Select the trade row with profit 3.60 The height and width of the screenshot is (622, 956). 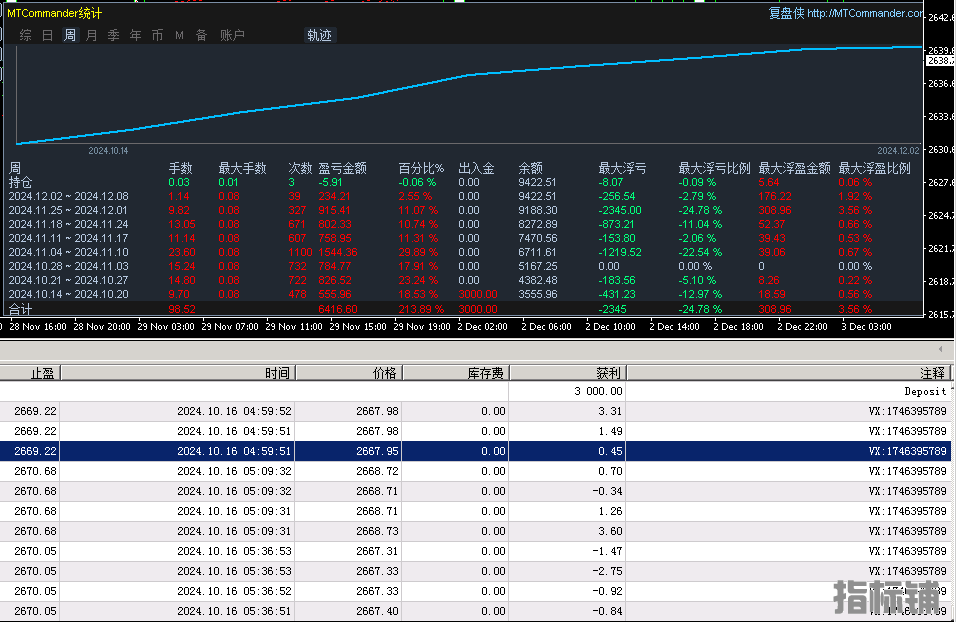click(477, 531)
